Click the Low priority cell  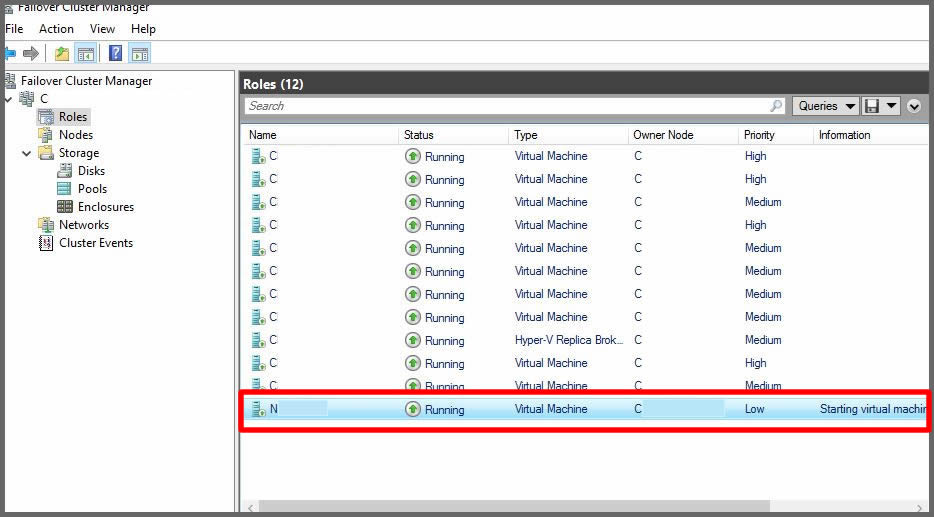point(754,409)
